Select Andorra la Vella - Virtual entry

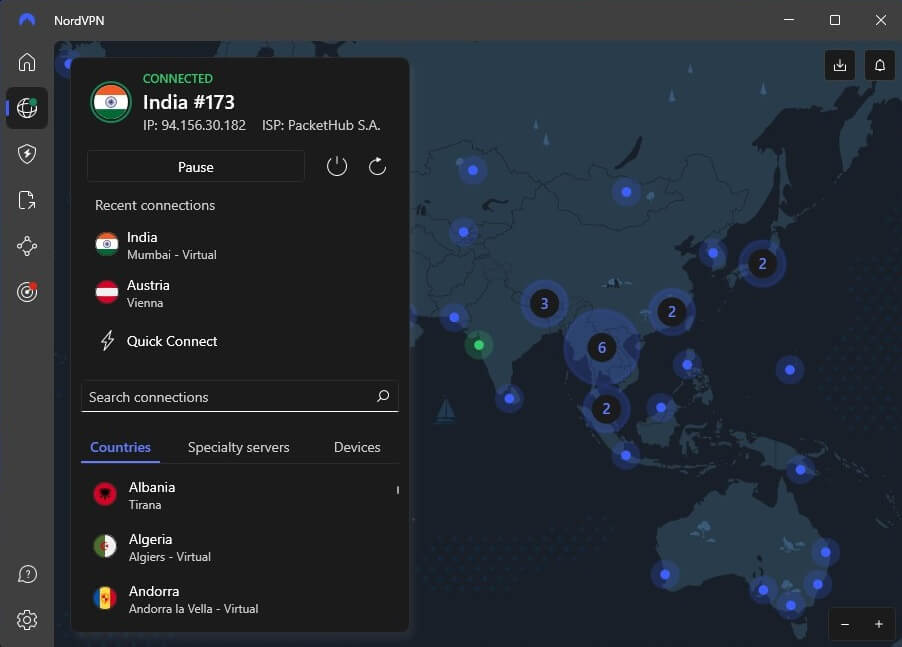pos(239,599)
